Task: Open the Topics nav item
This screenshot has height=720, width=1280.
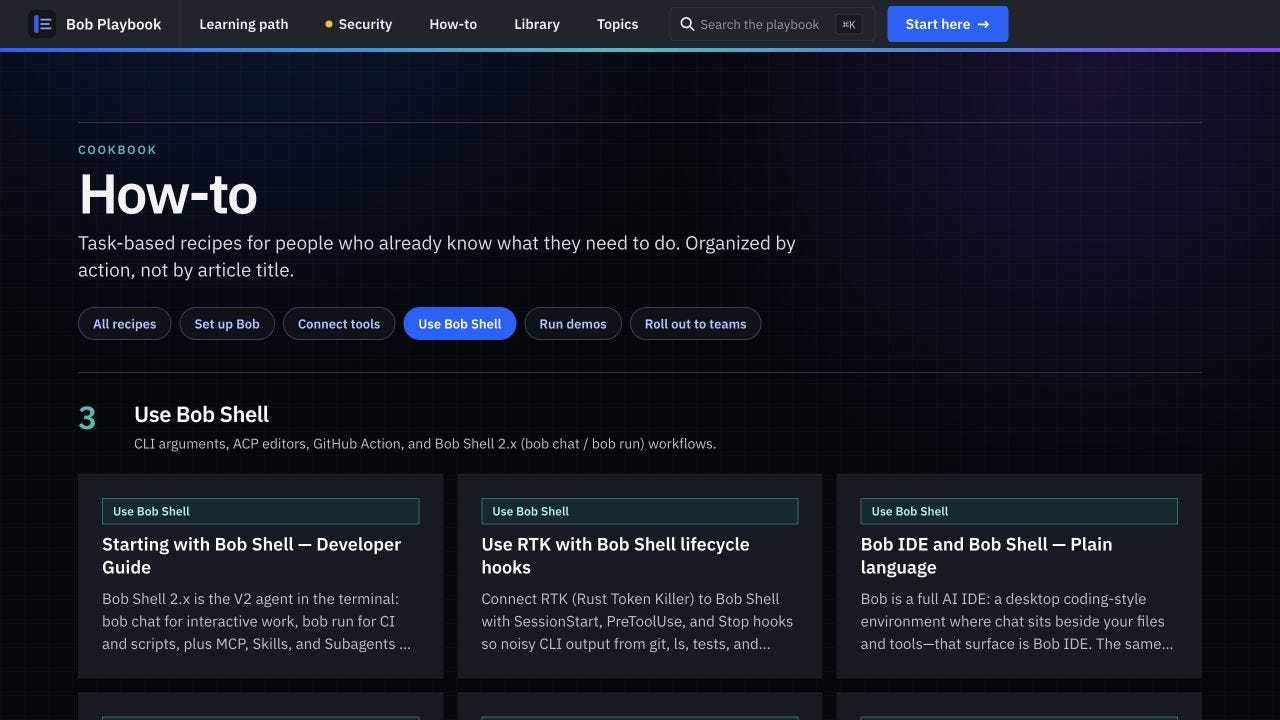Action: pyautogui.click(x=617, y=24)
